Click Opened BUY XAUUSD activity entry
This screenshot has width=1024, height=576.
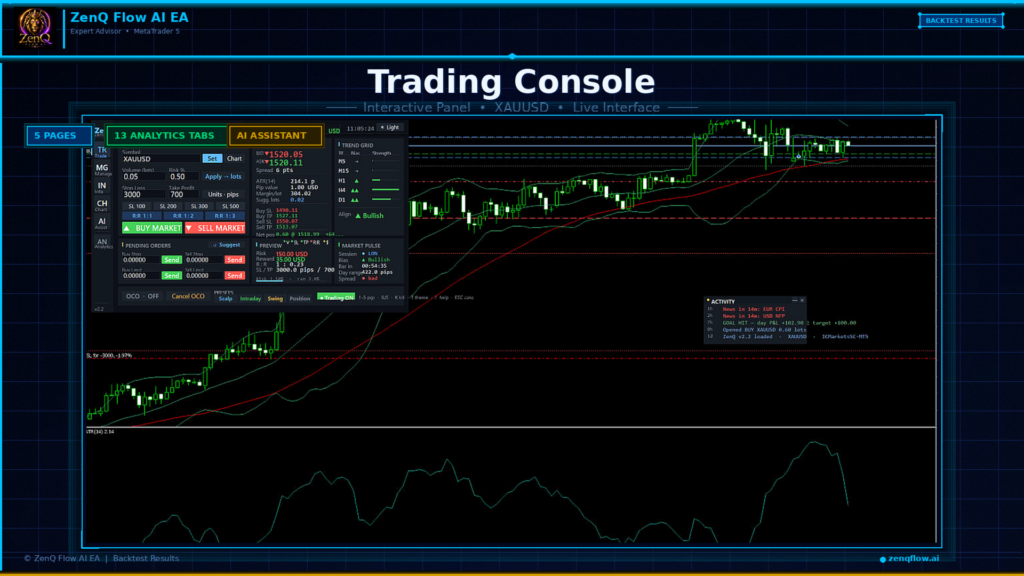tap(764, 330)
